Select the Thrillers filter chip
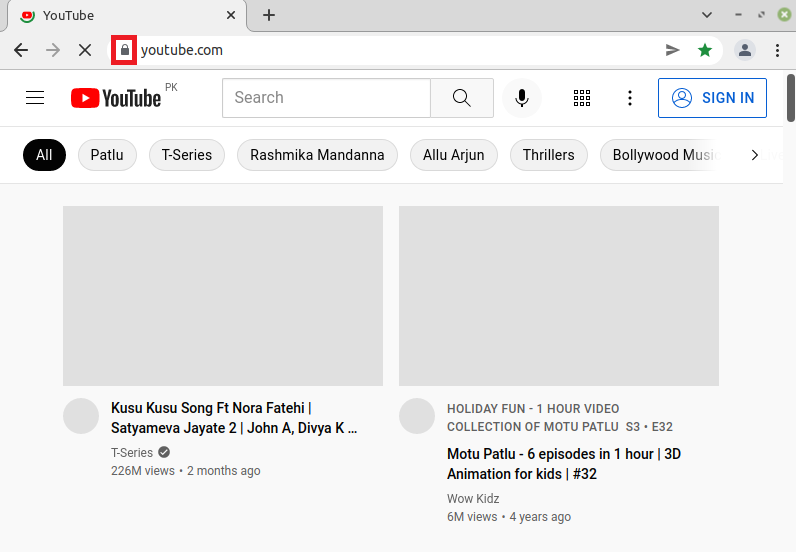796x552 pixels. coord(549,155)
